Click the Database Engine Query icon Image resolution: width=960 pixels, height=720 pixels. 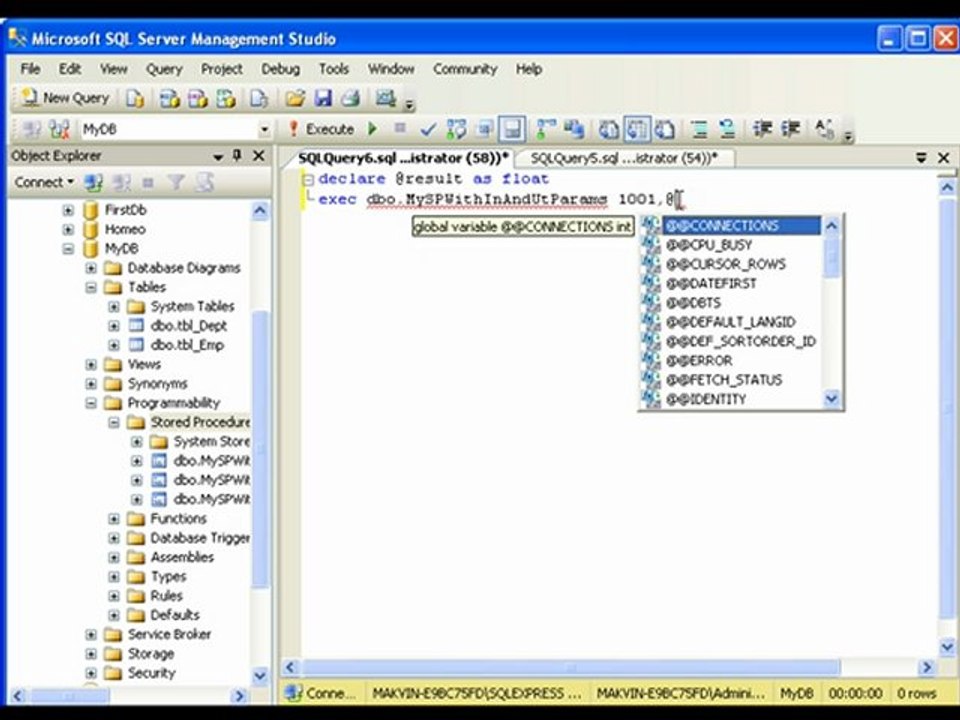point(135,98)
